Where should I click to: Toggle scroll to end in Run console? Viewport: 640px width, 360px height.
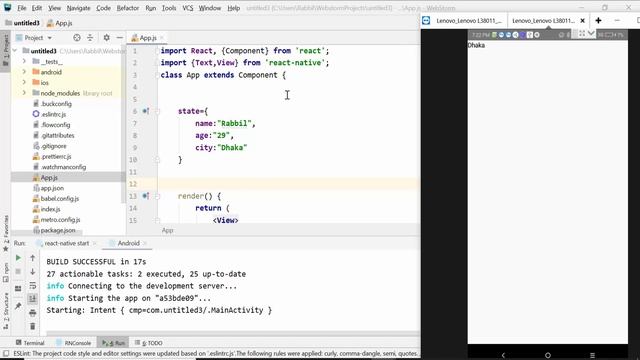33,299
